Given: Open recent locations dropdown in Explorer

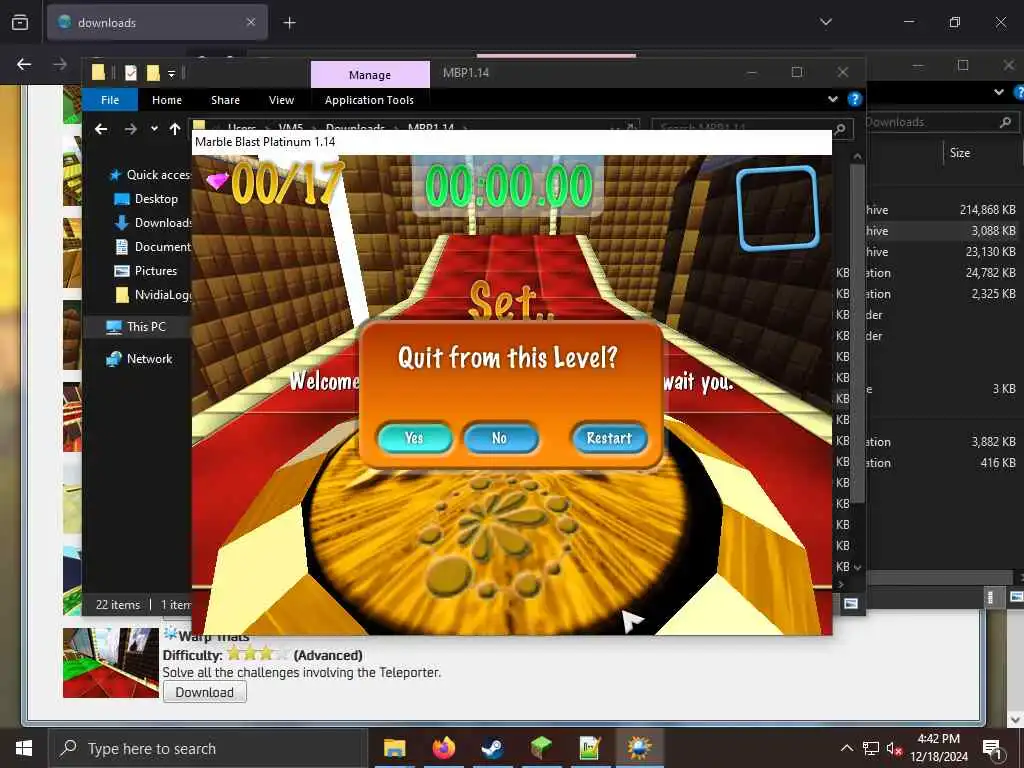Looking at the screenshot, I should click(154, 129).
